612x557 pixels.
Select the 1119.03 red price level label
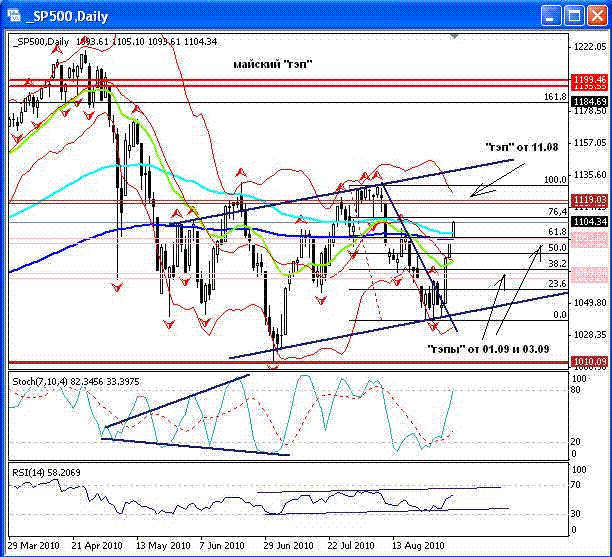589,200
